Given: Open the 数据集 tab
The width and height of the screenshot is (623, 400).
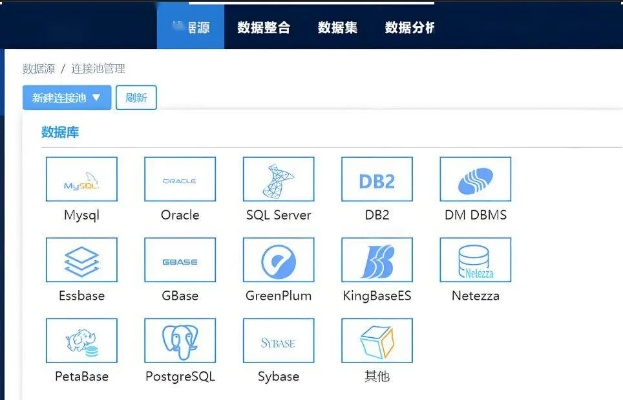Looking at the screenshot, I should point(337,27).
